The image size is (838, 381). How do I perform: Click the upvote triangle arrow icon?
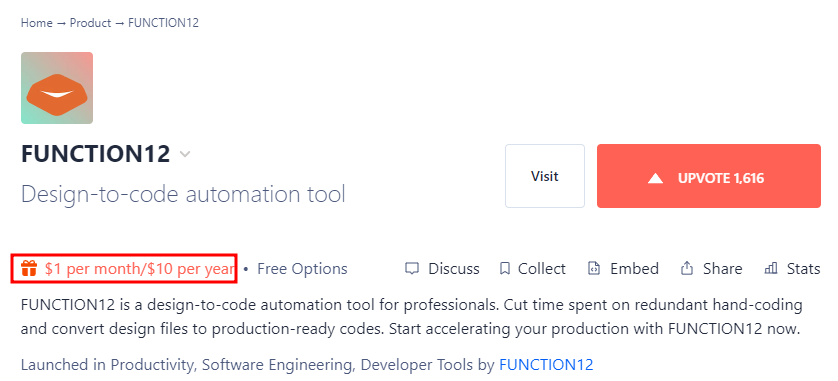click(x=655, y=178)
